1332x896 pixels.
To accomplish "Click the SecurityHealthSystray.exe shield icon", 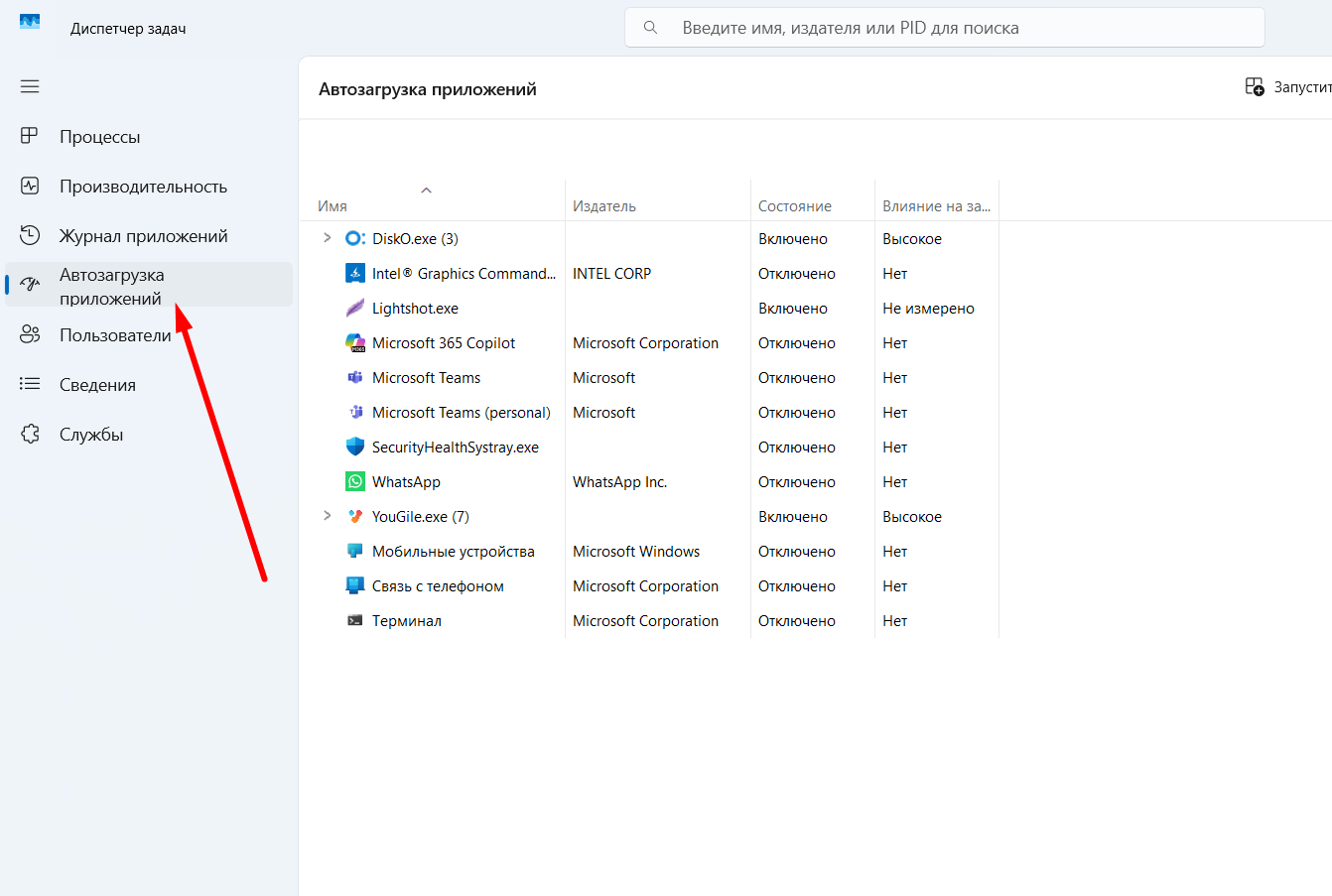I will coord(355,447).
